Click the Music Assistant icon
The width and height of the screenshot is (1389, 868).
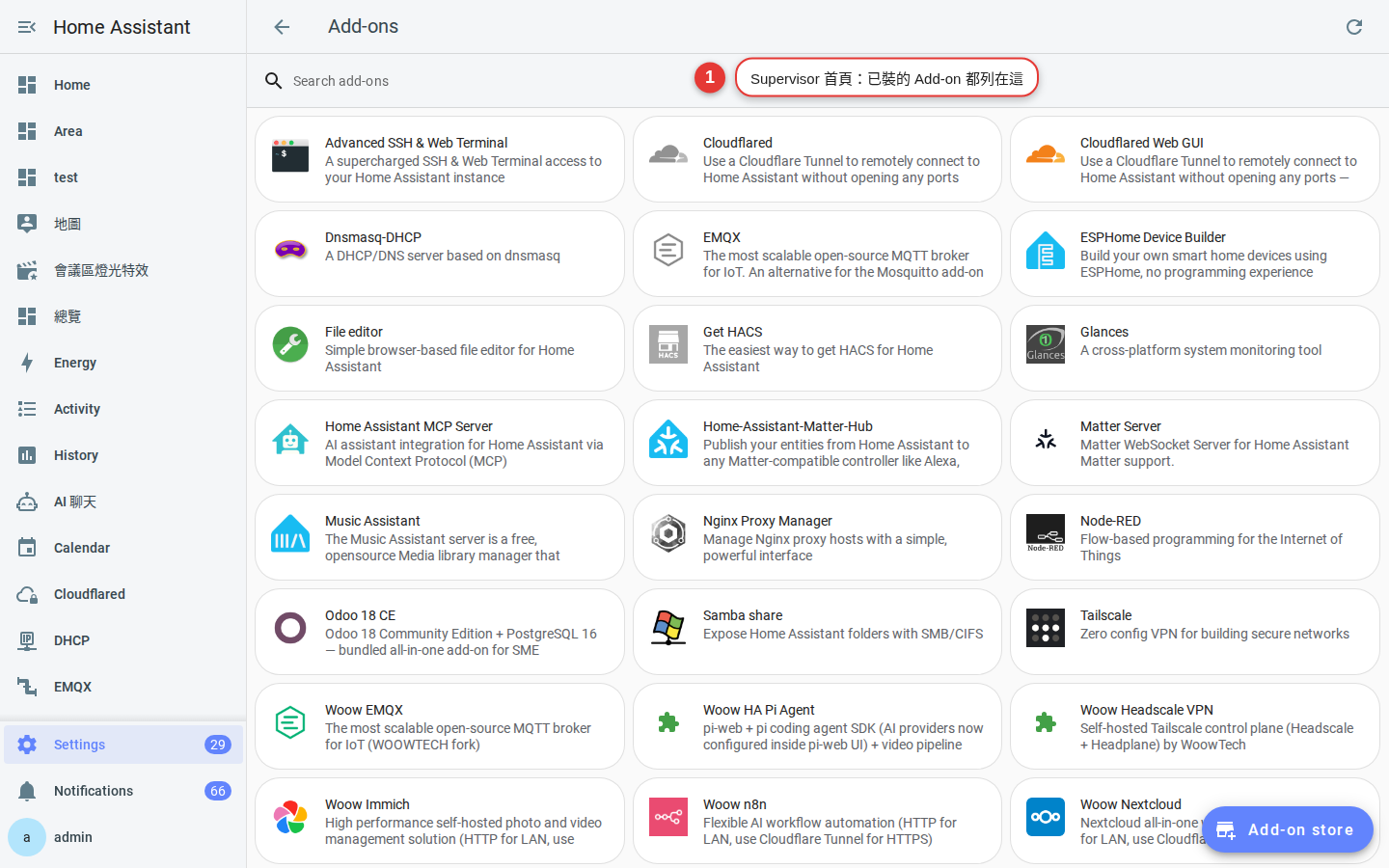click(x=290, y=533)
